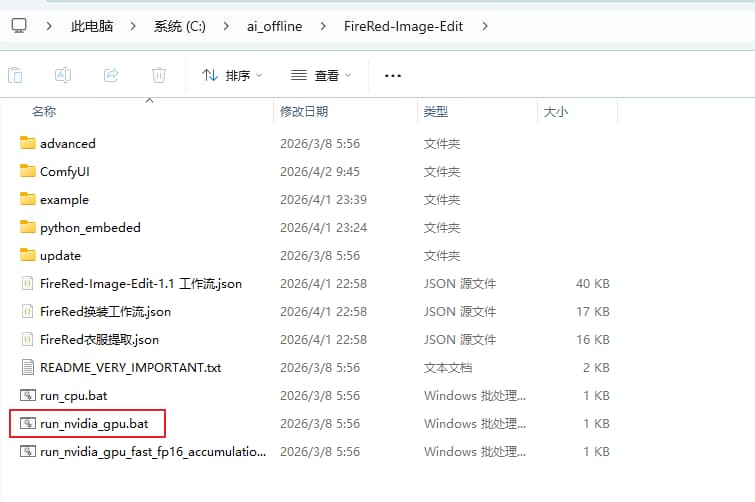Click the This PC monitor icon in breadcrumb
This screenshot has width=755, height=502.
tap(19, 26)
